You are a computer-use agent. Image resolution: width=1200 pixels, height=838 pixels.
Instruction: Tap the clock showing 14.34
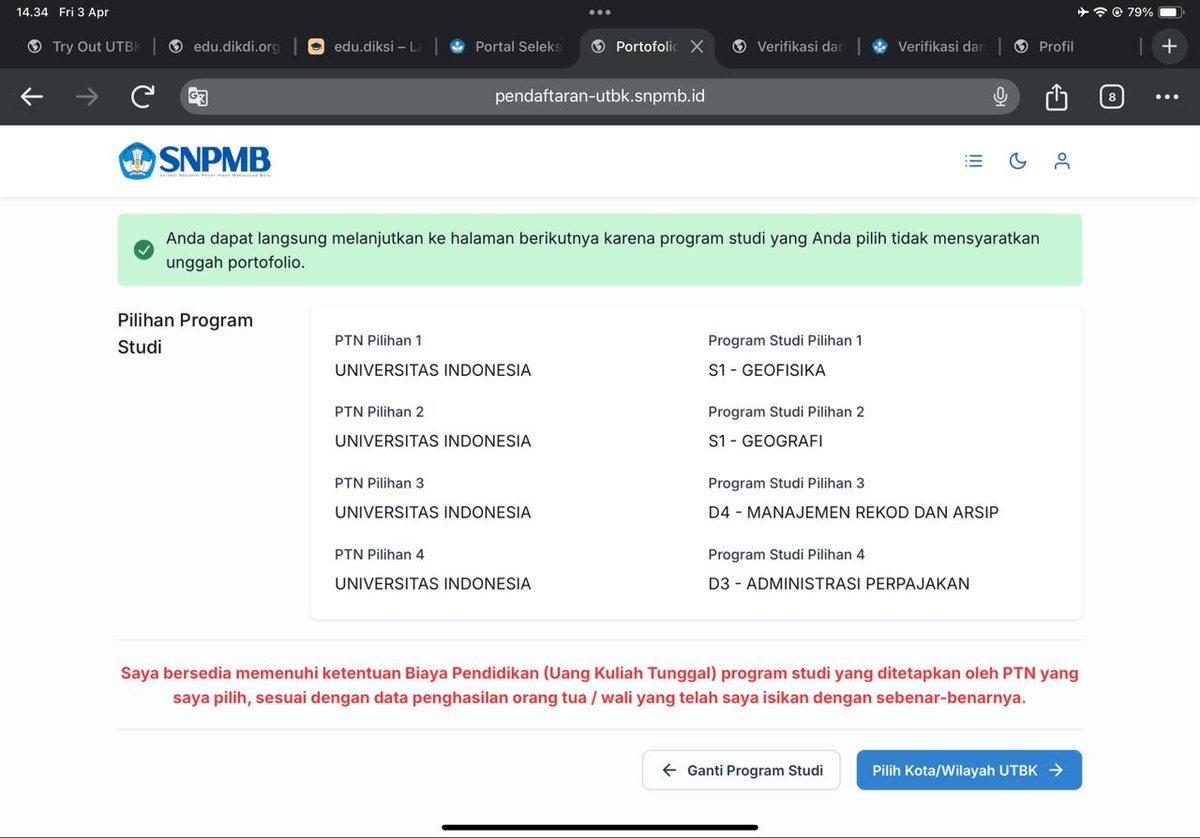coord(32,12)
